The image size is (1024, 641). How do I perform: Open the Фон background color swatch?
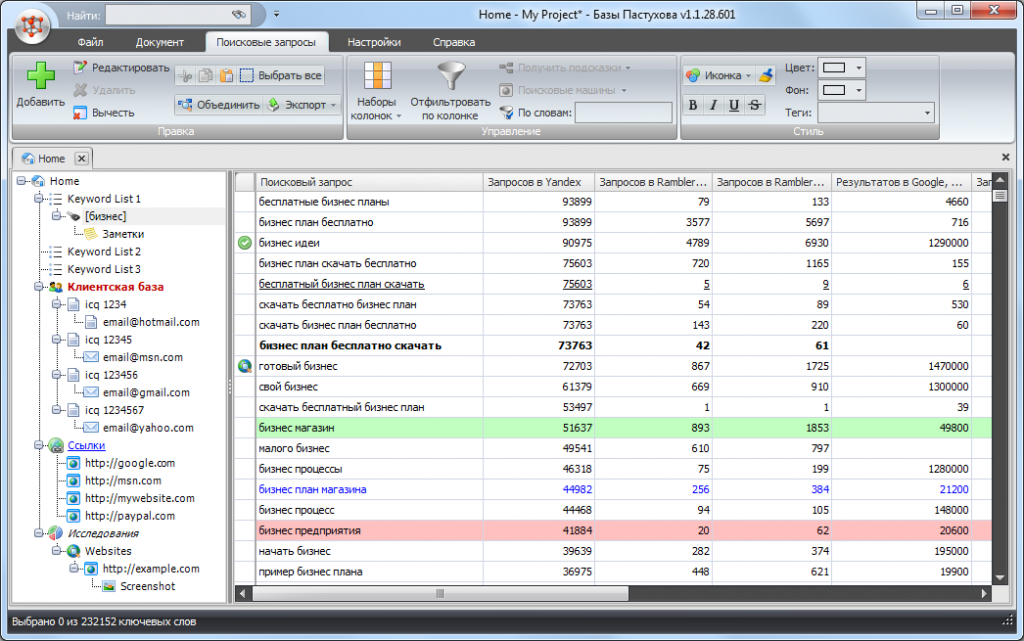(x=842, y=90)
